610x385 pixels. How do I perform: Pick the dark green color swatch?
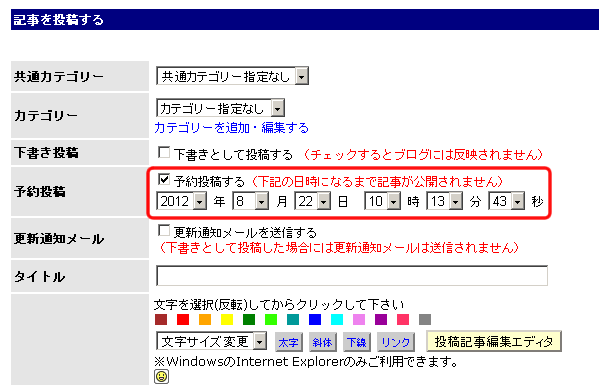(x=249, y=320)
